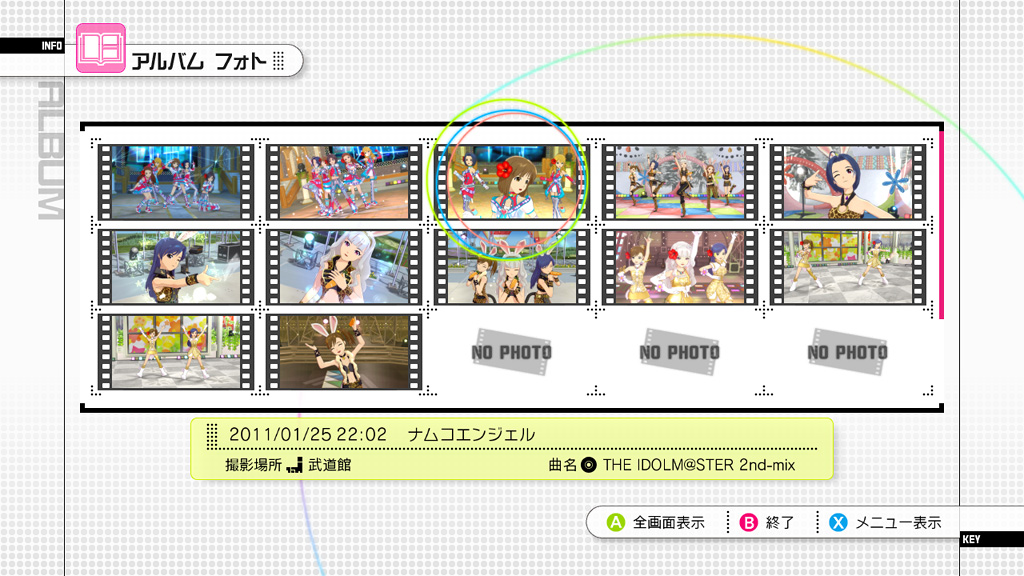The width and height of the screenshot is (1024, 576).
Task: Click the INFO tab label
Action: 52,46
